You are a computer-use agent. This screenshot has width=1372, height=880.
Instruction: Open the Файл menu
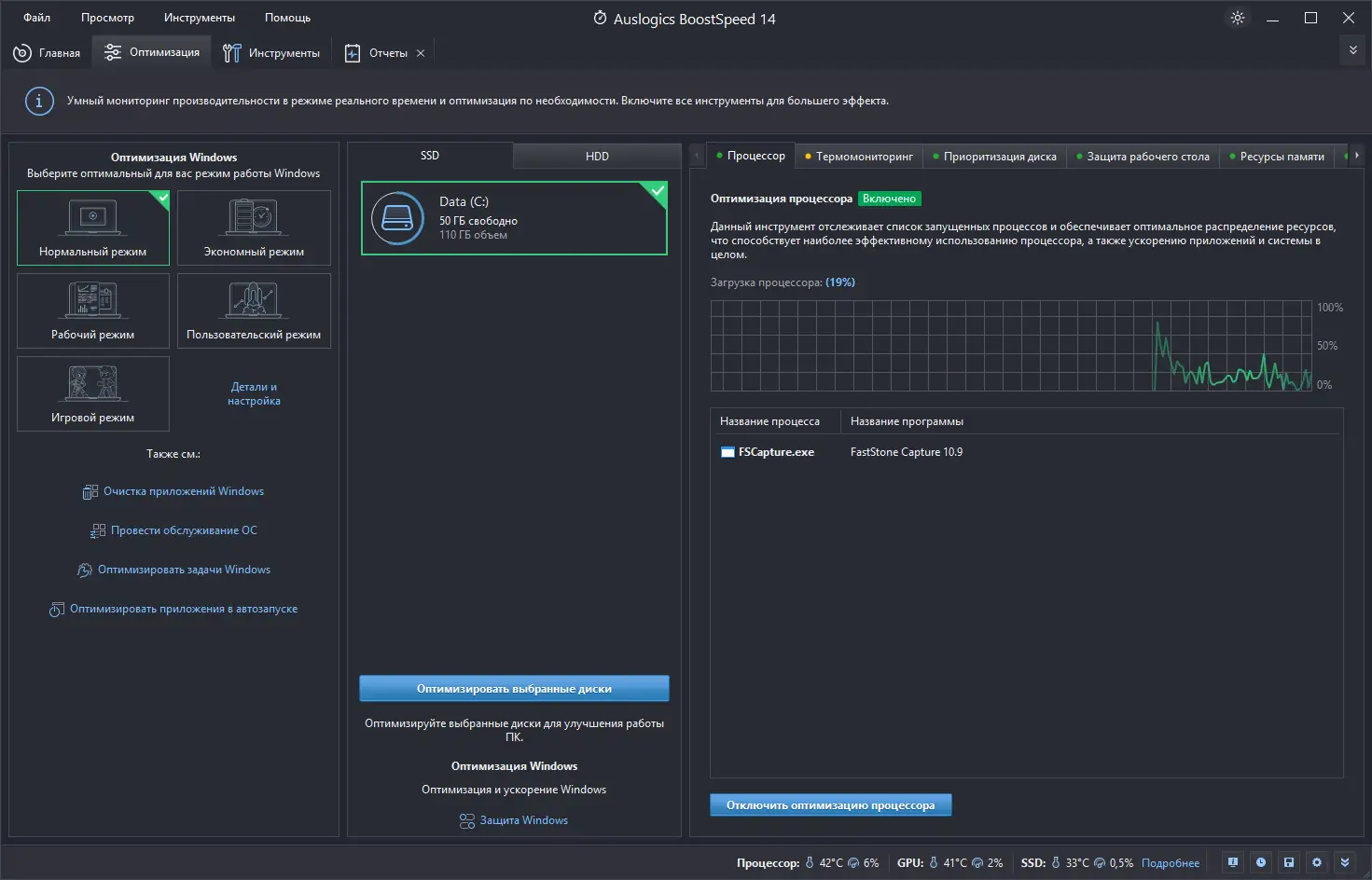pos(37,18)
